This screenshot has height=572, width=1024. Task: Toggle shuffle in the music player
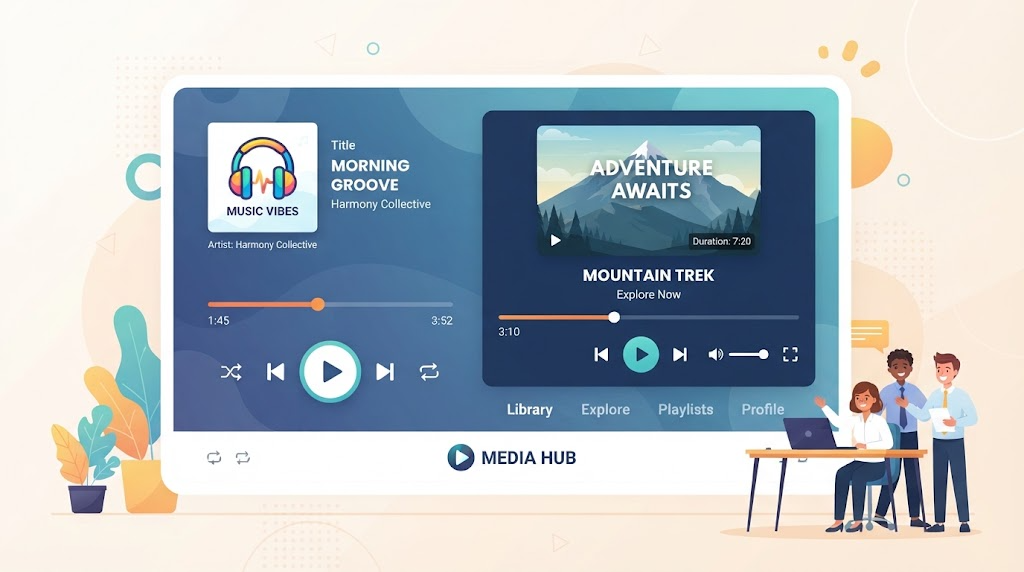pos(231,372)
